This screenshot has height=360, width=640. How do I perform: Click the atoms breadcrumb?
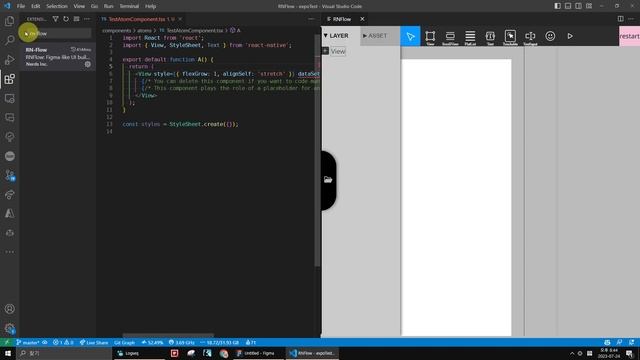pos(144,31)
